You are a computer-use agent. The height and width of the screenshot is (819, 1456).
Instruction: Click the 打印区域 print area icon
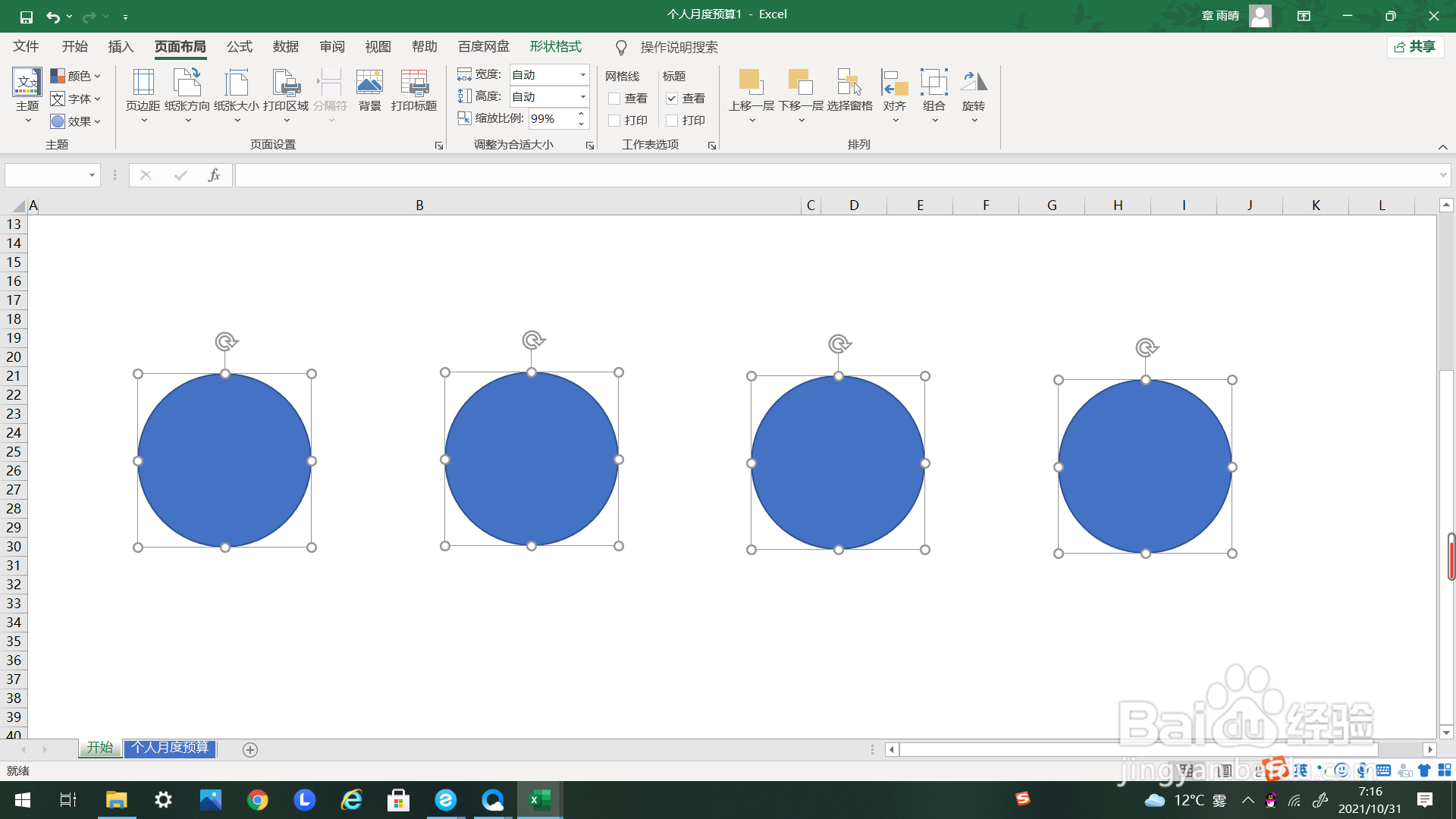click(x=286, y=83)
